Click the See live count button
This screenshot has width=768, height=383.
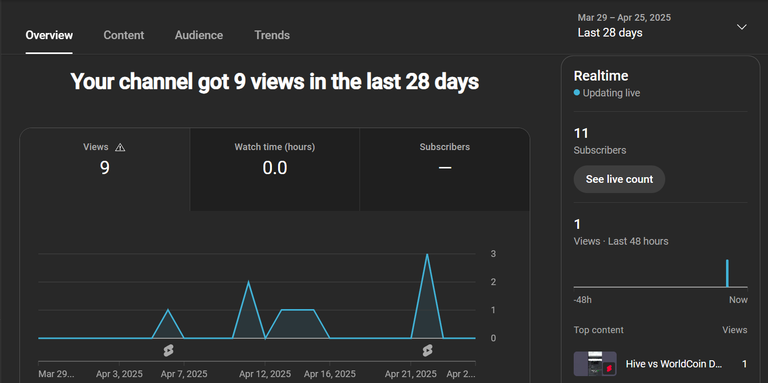coord(619,179)
